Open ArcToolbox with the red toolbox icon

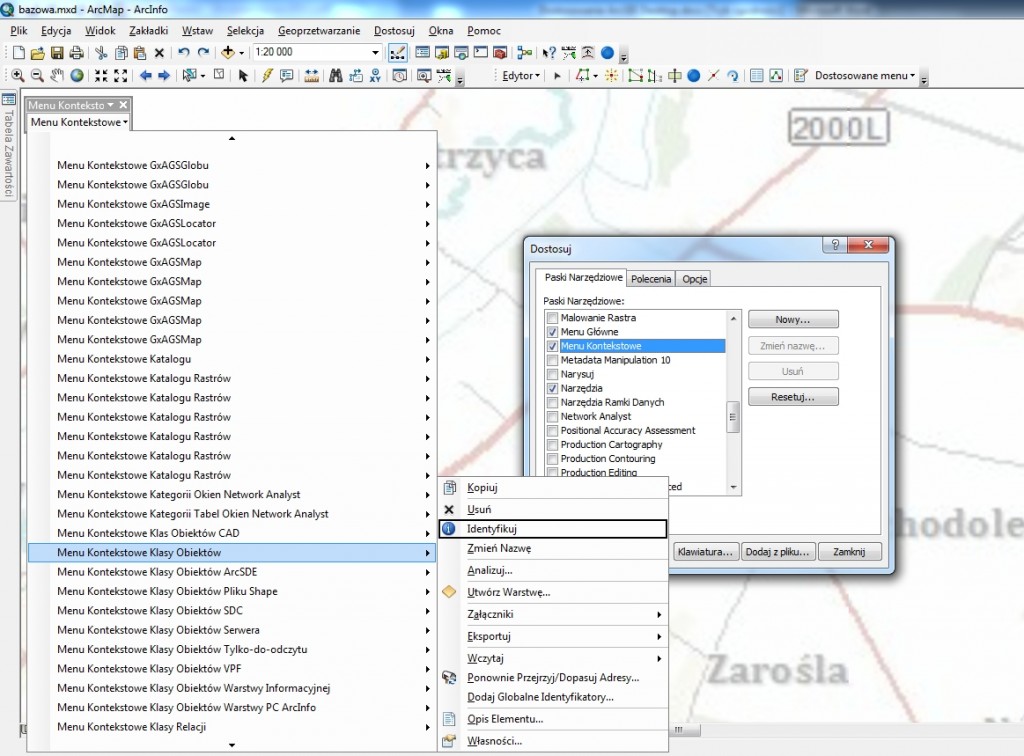coord(500,53)
